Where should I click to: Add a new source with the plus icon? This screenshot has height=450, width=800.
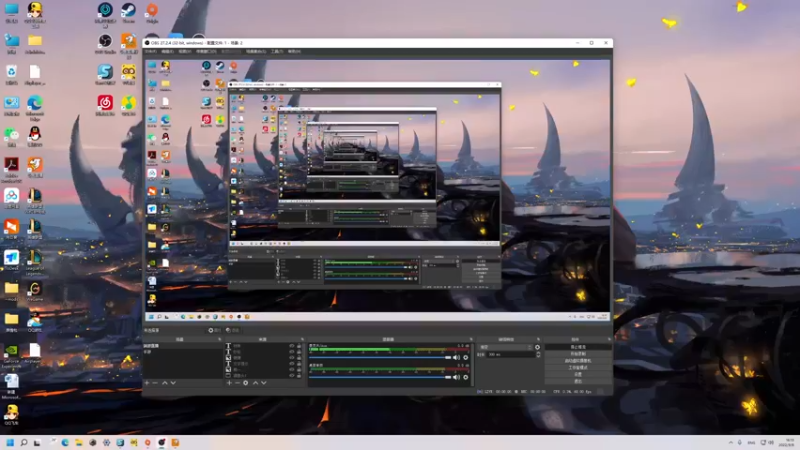(x=229, y=383)
